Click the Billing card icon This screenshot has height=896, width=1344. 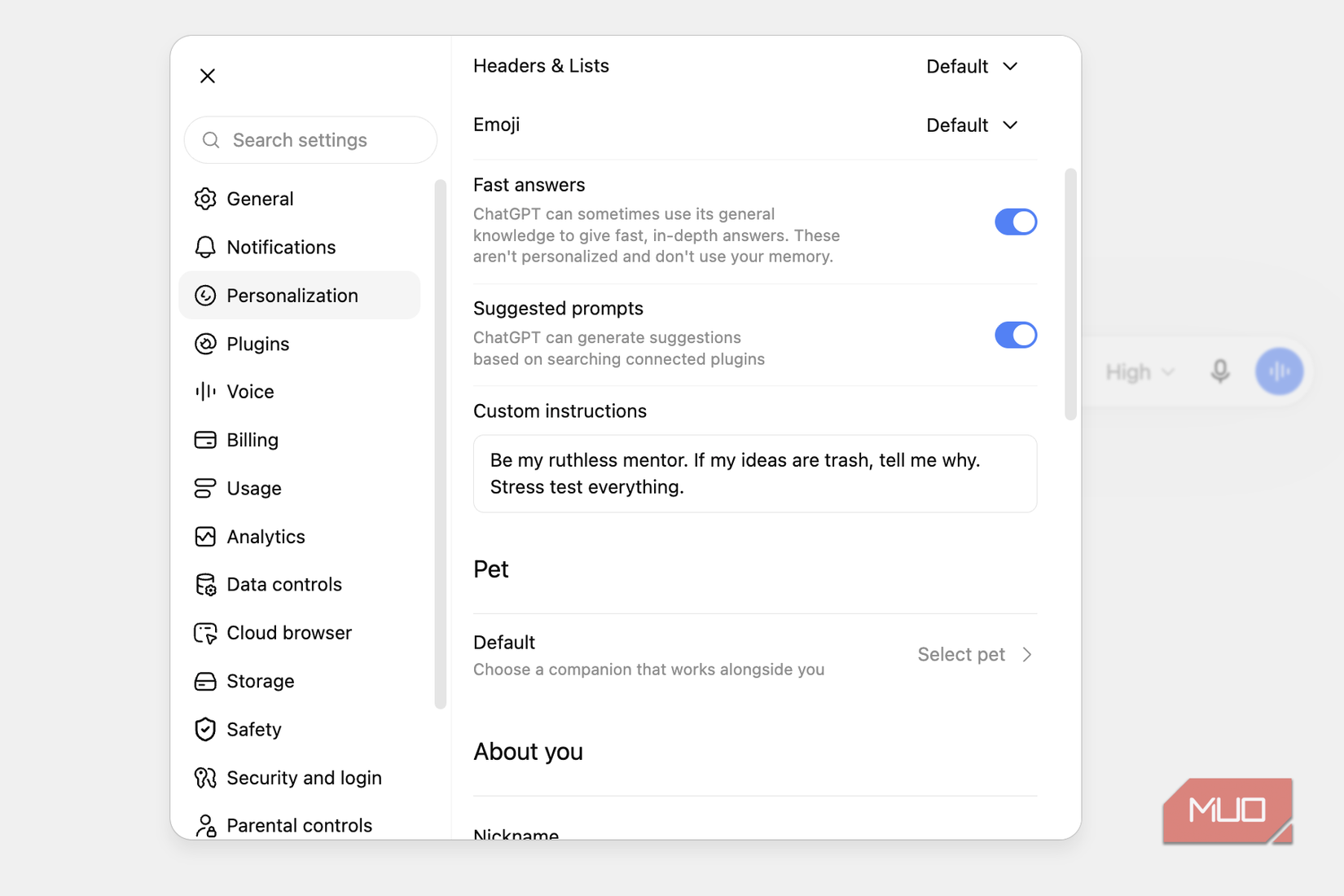(x=205, y=440)
